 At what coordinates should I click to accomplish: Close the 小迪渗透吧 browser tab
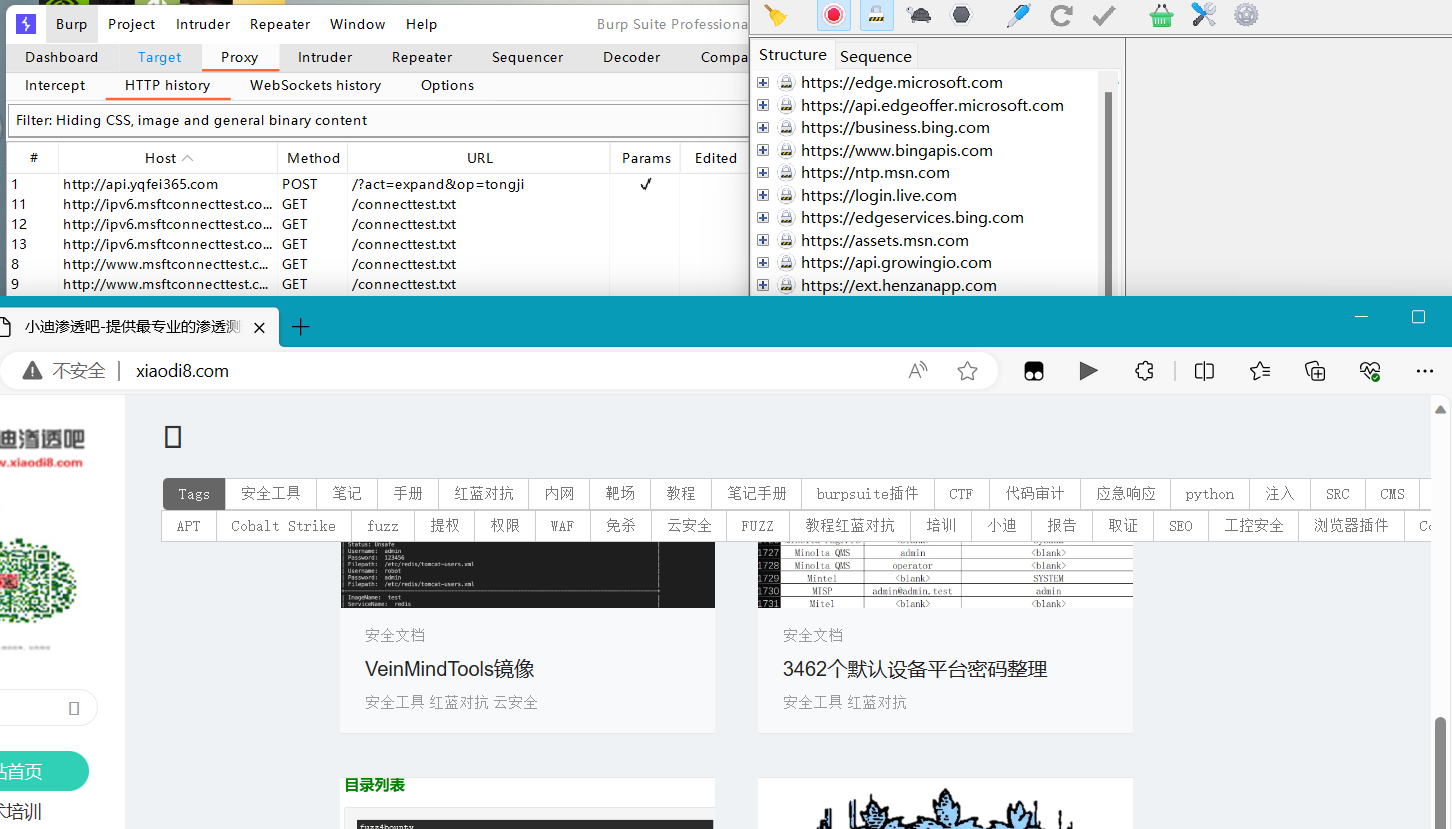pos(259,327)
